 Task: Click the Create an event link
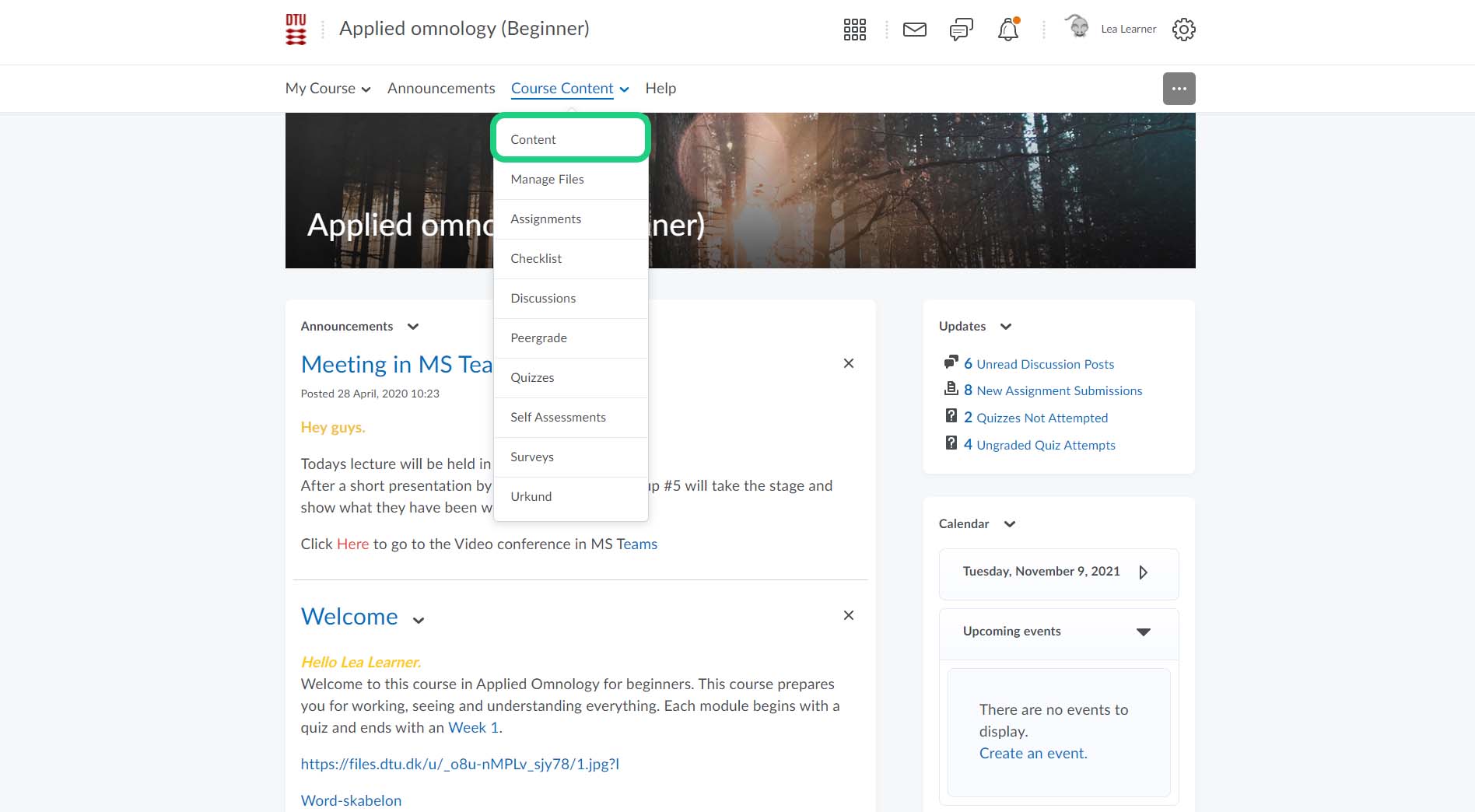1032,753
